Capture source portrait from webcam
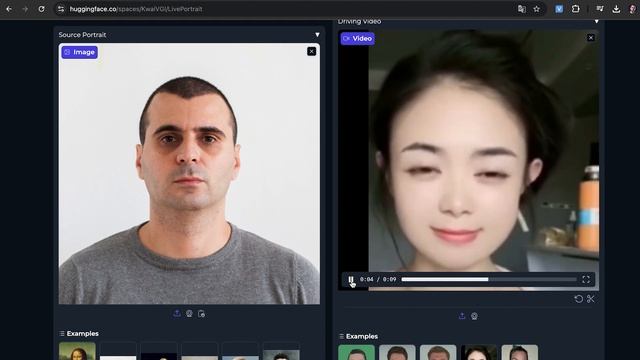Image resolution: width=640 pixels, height=360 pixels. click(x=189, y=313)
